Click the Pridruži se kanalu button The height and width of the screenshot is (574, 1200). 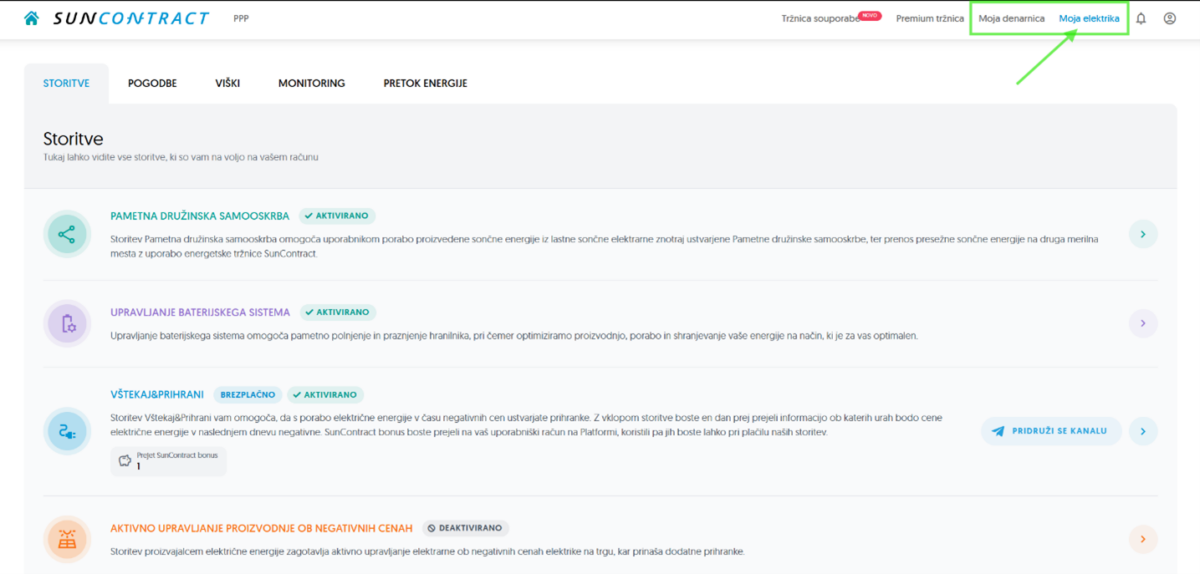pyautogui.click(x=1051, y=431)
